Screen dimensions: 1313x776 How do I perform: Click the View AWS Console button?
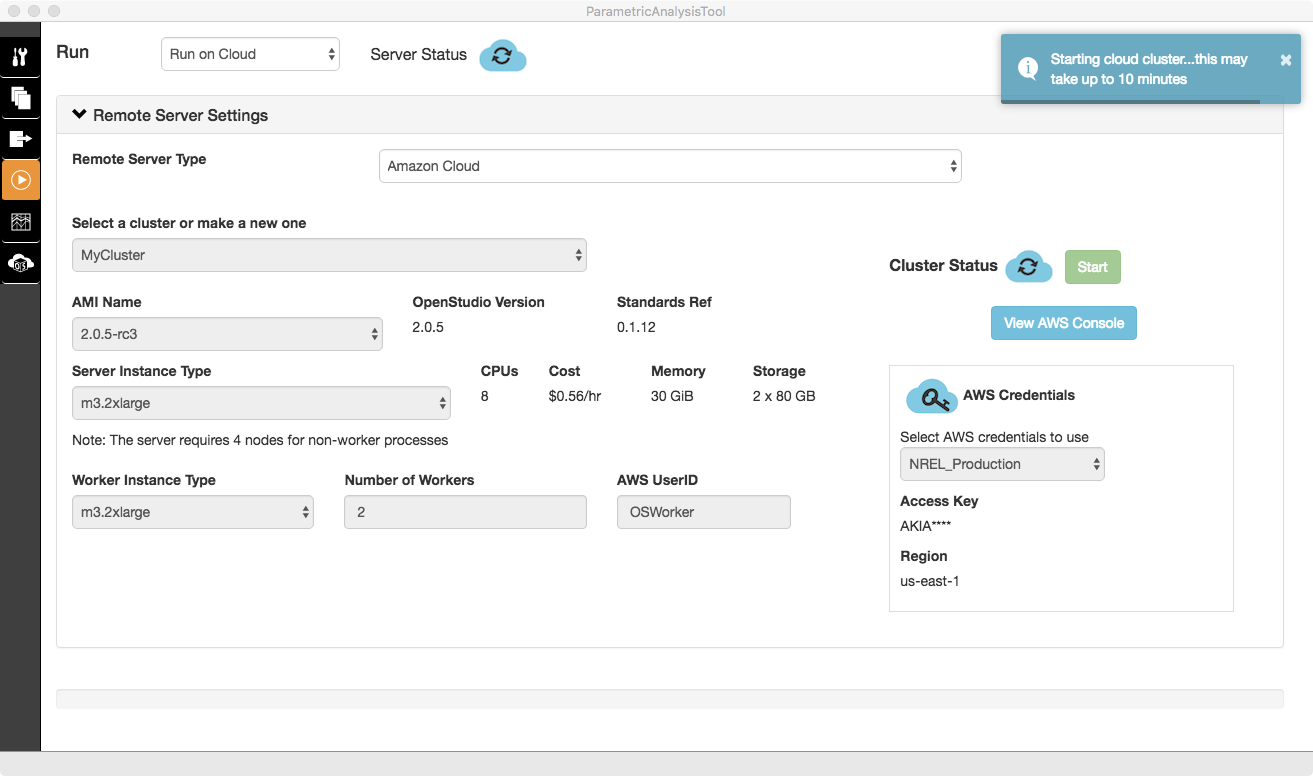pyautogui.click(x=1063, y=323)
